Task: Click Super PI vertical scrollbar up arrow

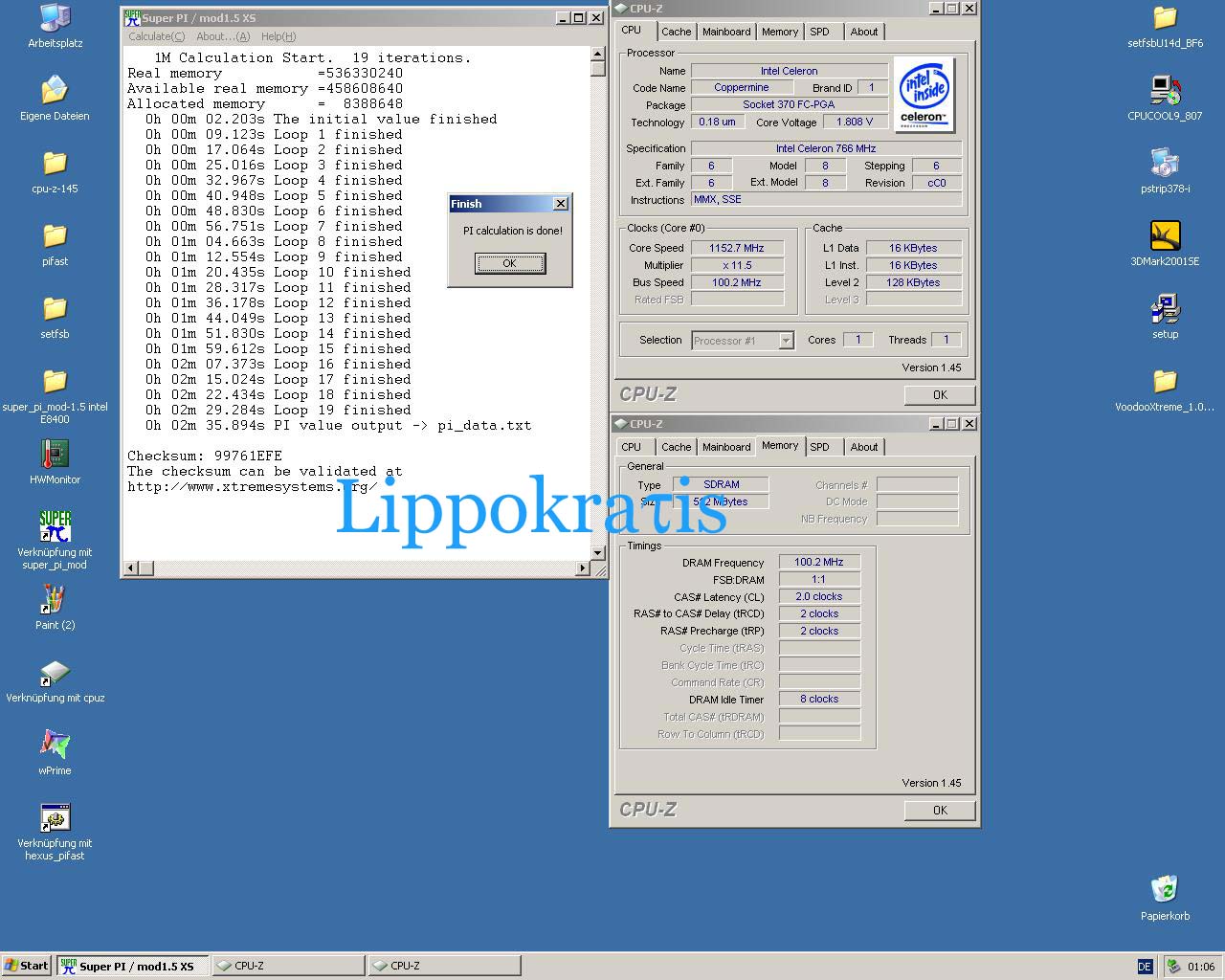Action: click(x=598, y=55)
